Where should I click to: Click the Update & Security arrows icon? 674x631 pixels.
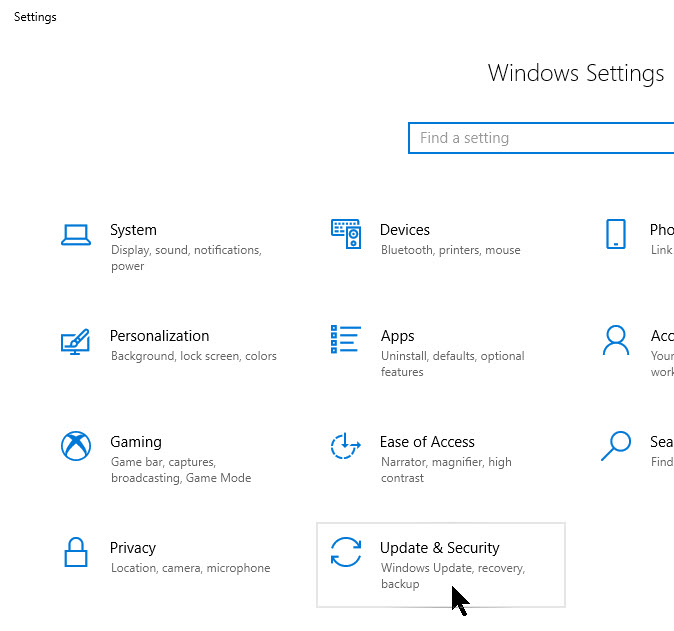tap(346, 552)
